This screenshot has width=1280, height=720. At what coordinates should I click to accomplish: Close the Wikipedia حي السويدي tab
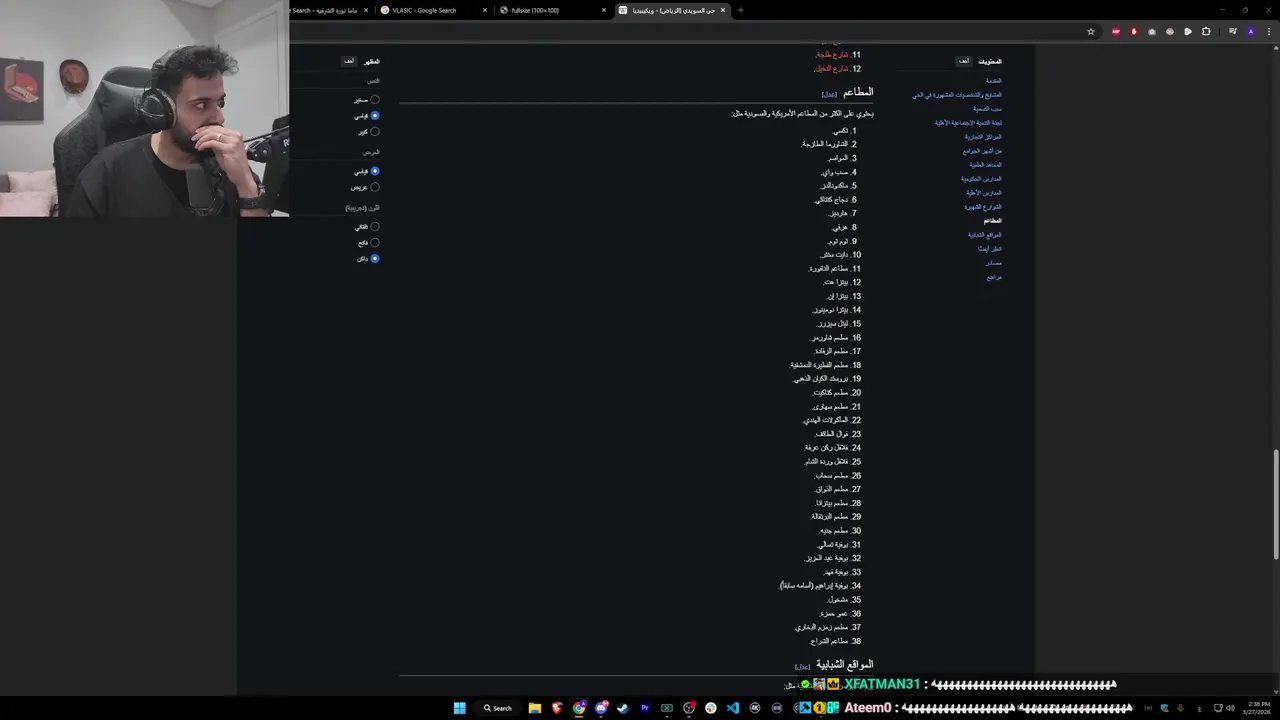(723, 10)
